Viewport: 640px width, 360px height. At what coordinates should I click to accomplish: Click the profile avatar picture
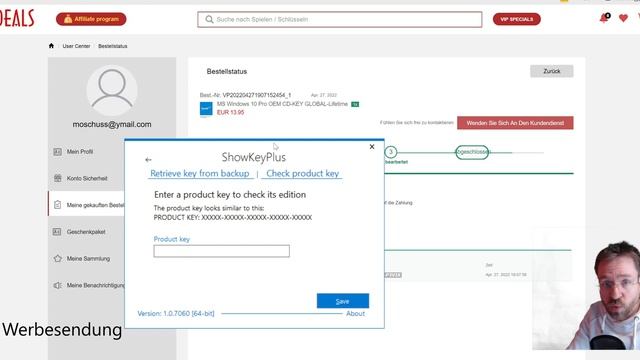(x=112, y=90)
